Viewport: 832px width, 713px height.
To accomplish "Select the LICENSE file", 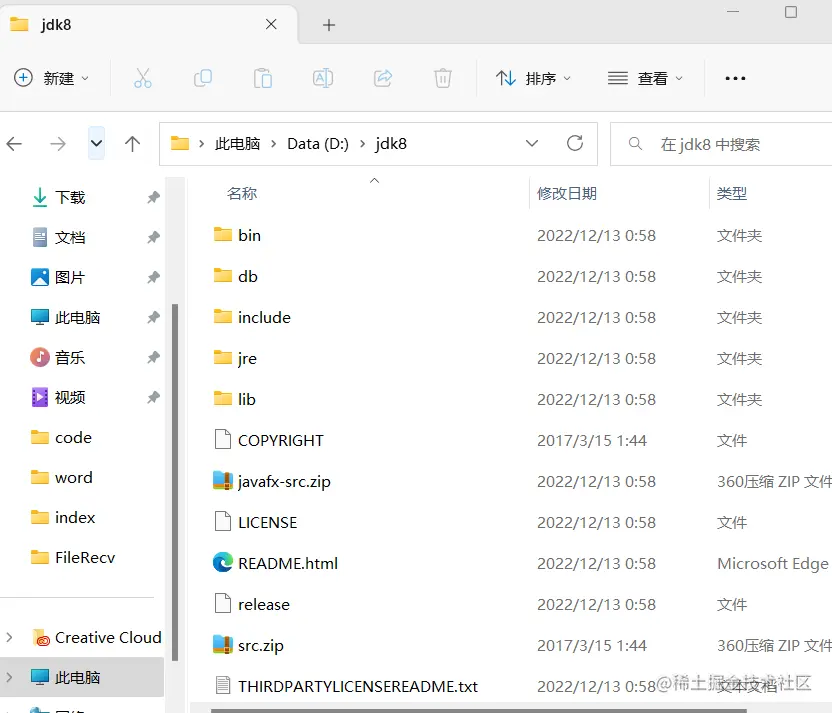I will pos(267,522).
